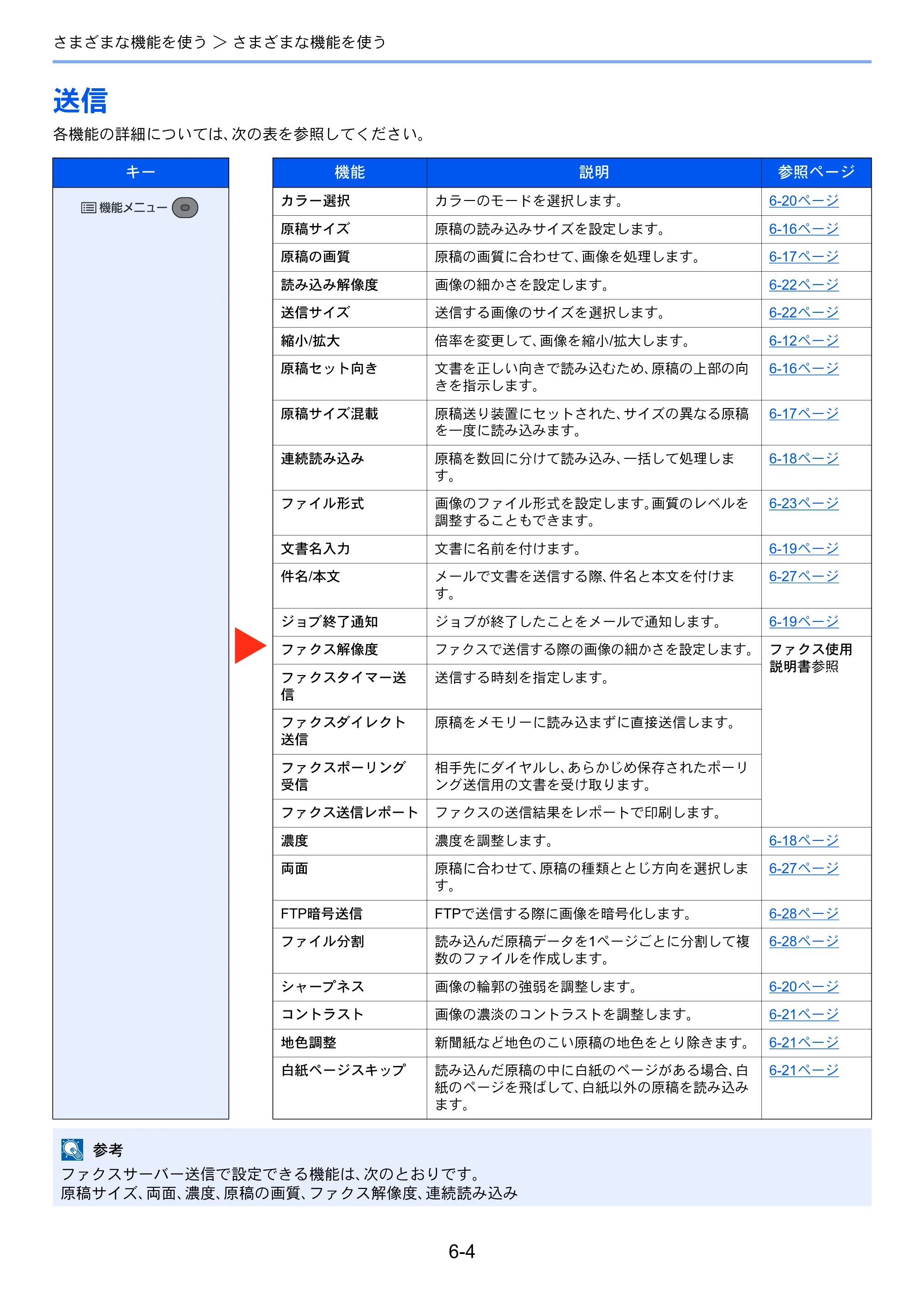Select the 濃度 function cell
The height and width of the screenshot is (1308, 924).
pos(350,841)
